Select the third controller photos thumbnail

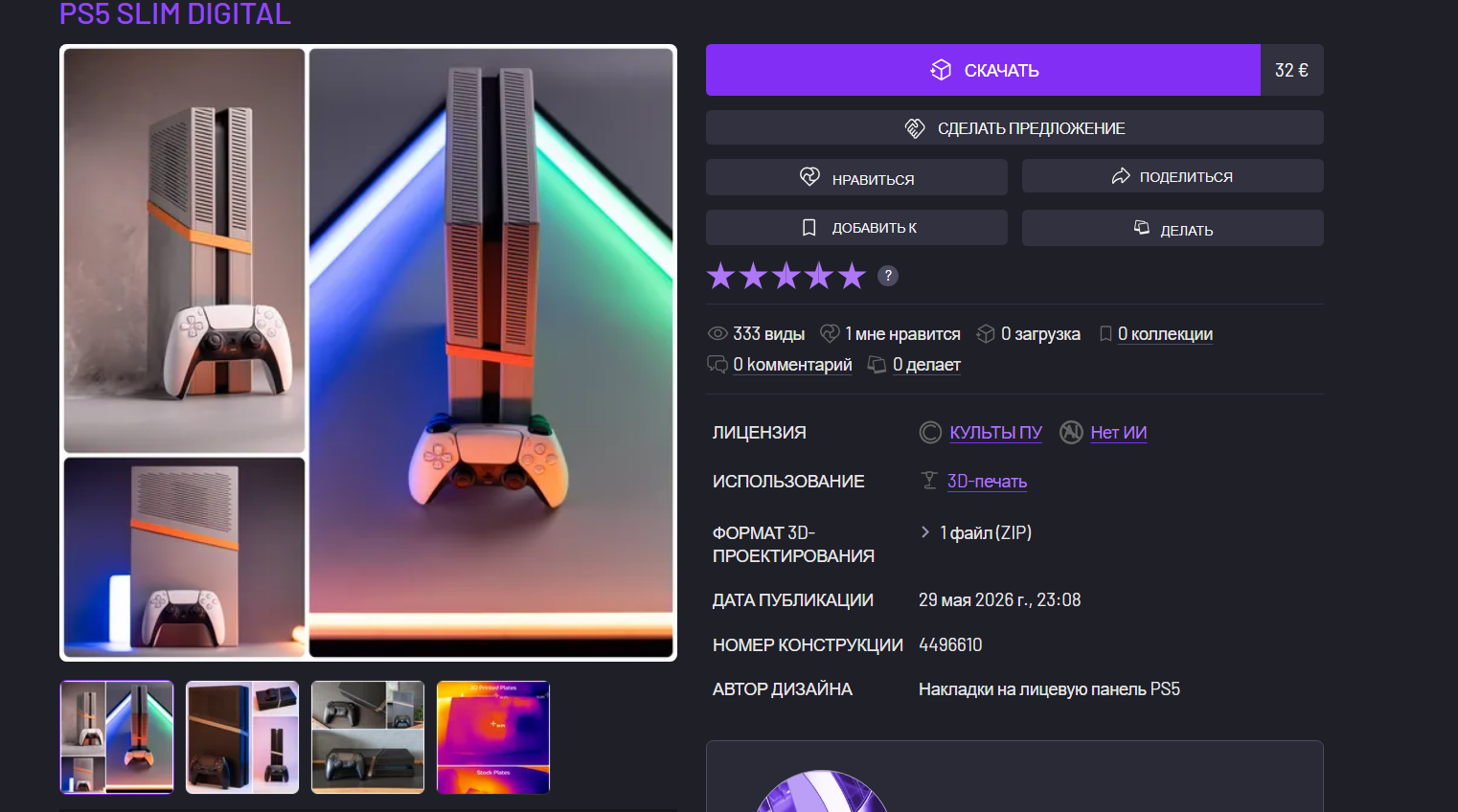pyautogui.click(x=368, y=737)
